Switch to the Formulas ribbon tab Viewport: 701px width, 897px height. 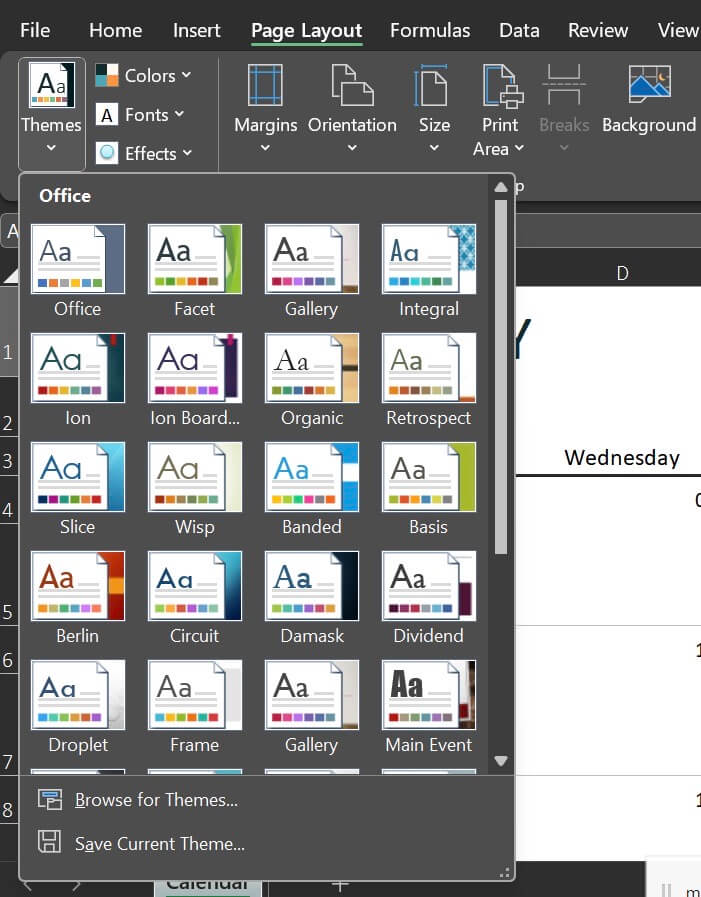tap(430, 30)
